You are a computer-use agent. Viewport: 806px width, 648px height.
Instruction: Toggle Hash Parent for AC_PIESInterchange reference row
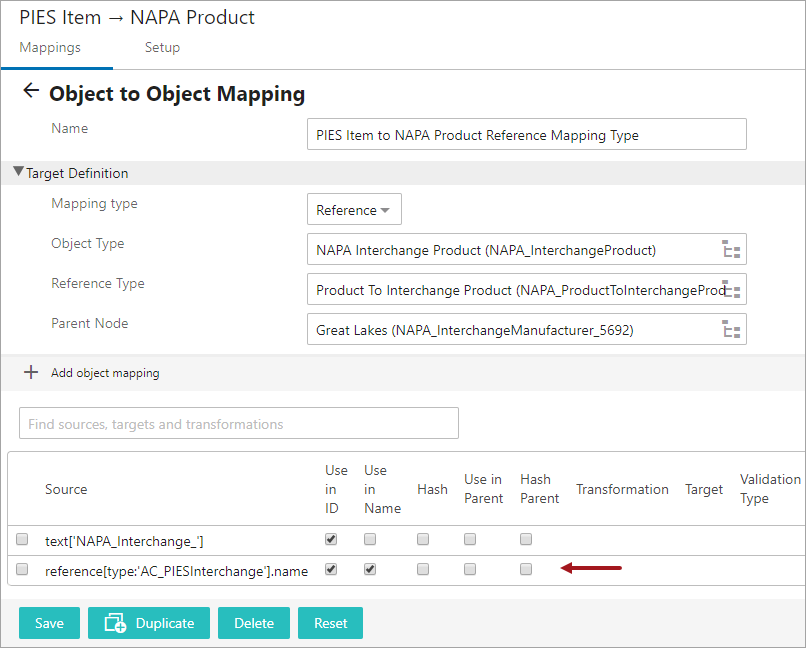526,569
